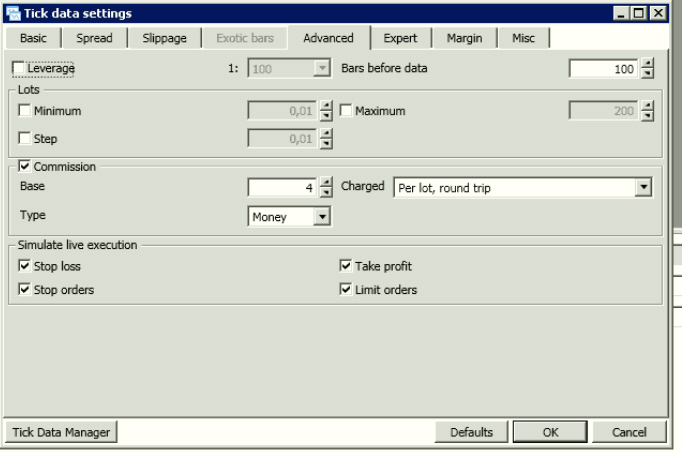Switch to the Basic tab
682x453 pixels.
(33, 38)
